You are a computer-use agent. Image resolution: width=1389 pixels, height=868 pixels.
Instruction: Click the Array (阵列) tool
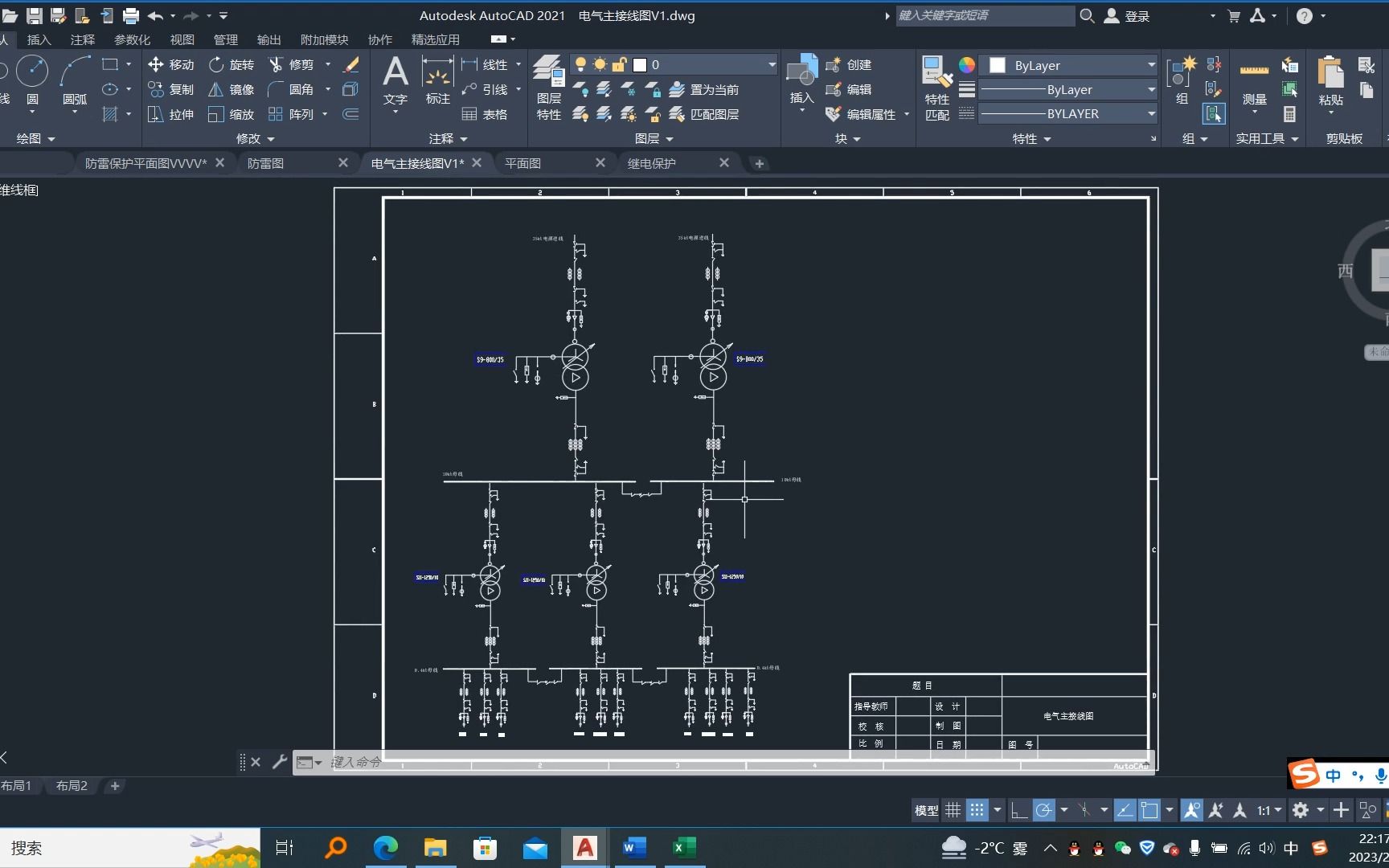[x=291, y=114]
